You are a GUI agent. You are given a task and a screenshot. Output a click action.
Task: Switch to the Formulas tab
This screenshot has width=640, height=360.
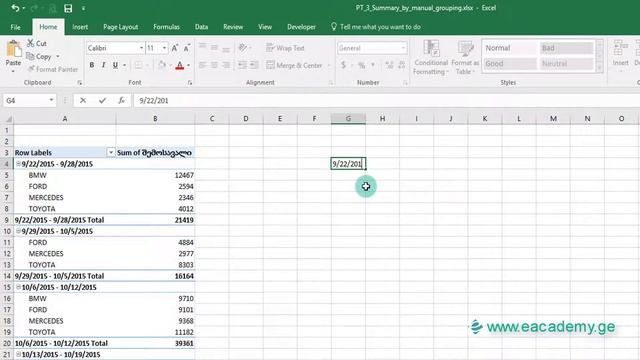[x=166, y=27]
